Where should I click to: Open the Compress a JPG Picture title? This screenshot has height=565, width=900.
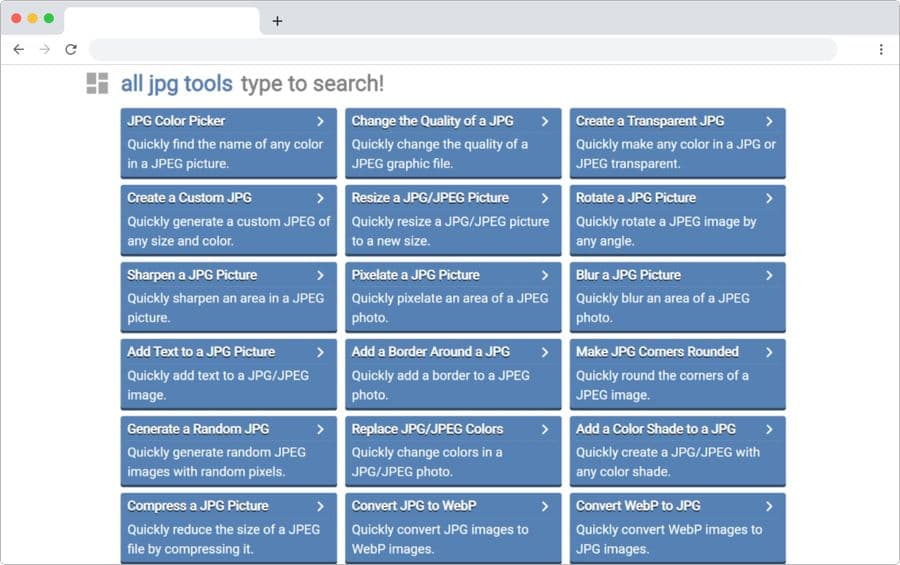click(197, 505)
